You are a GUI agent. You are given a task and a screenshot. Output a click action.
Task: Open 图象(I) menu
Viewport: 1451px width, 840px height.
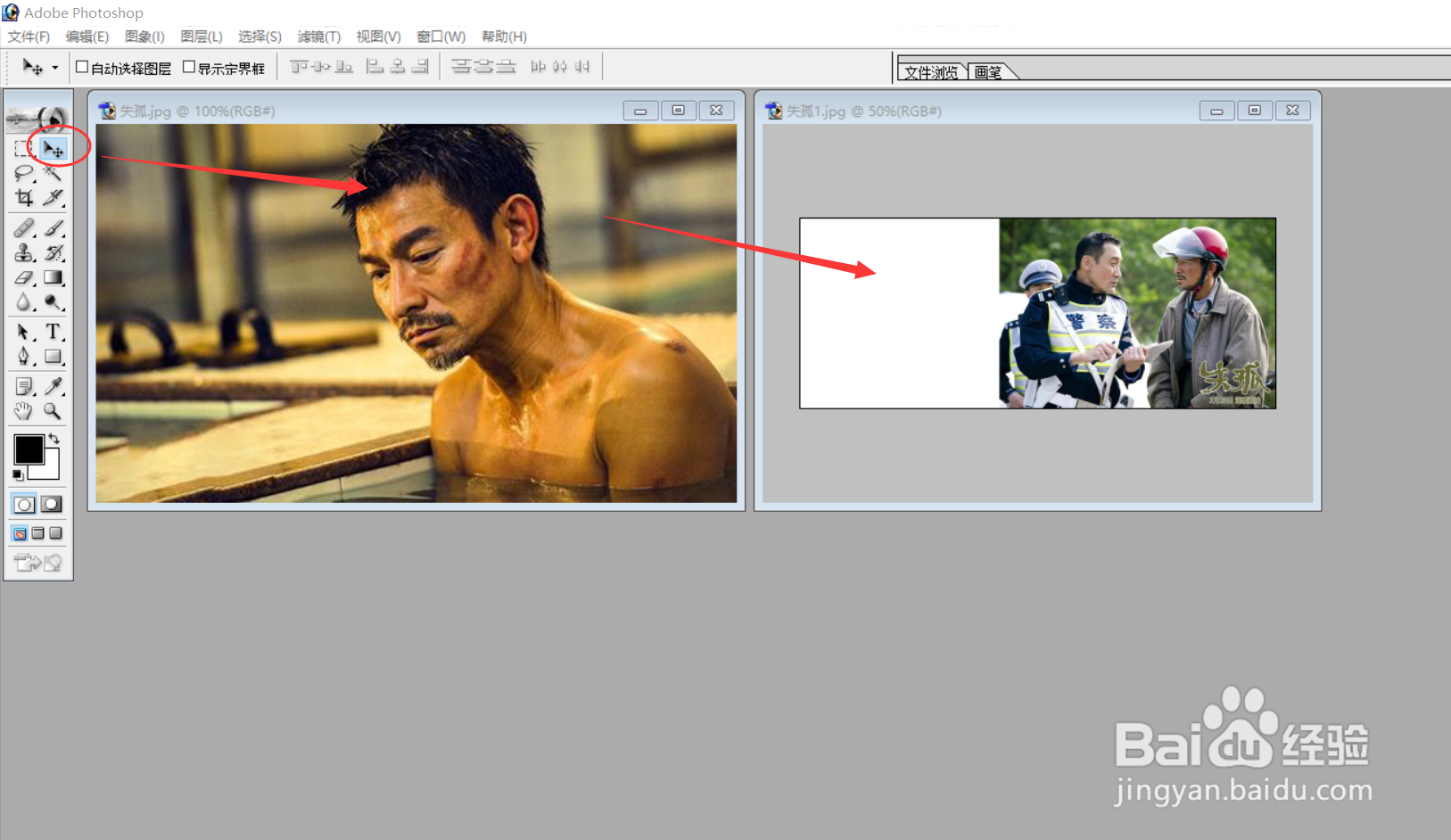pos(144,37)
